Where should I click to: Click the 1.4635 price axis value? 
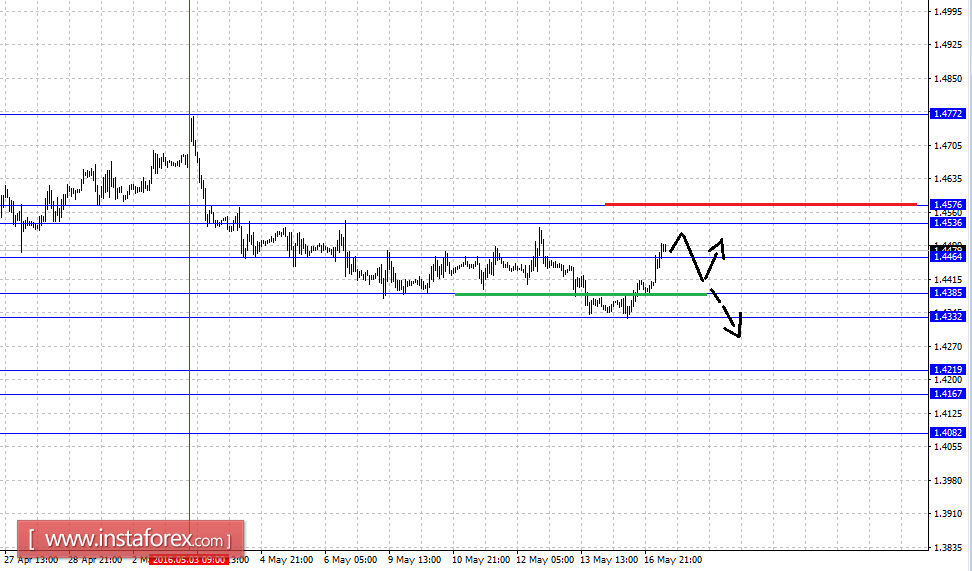click(x=949, y=180)
